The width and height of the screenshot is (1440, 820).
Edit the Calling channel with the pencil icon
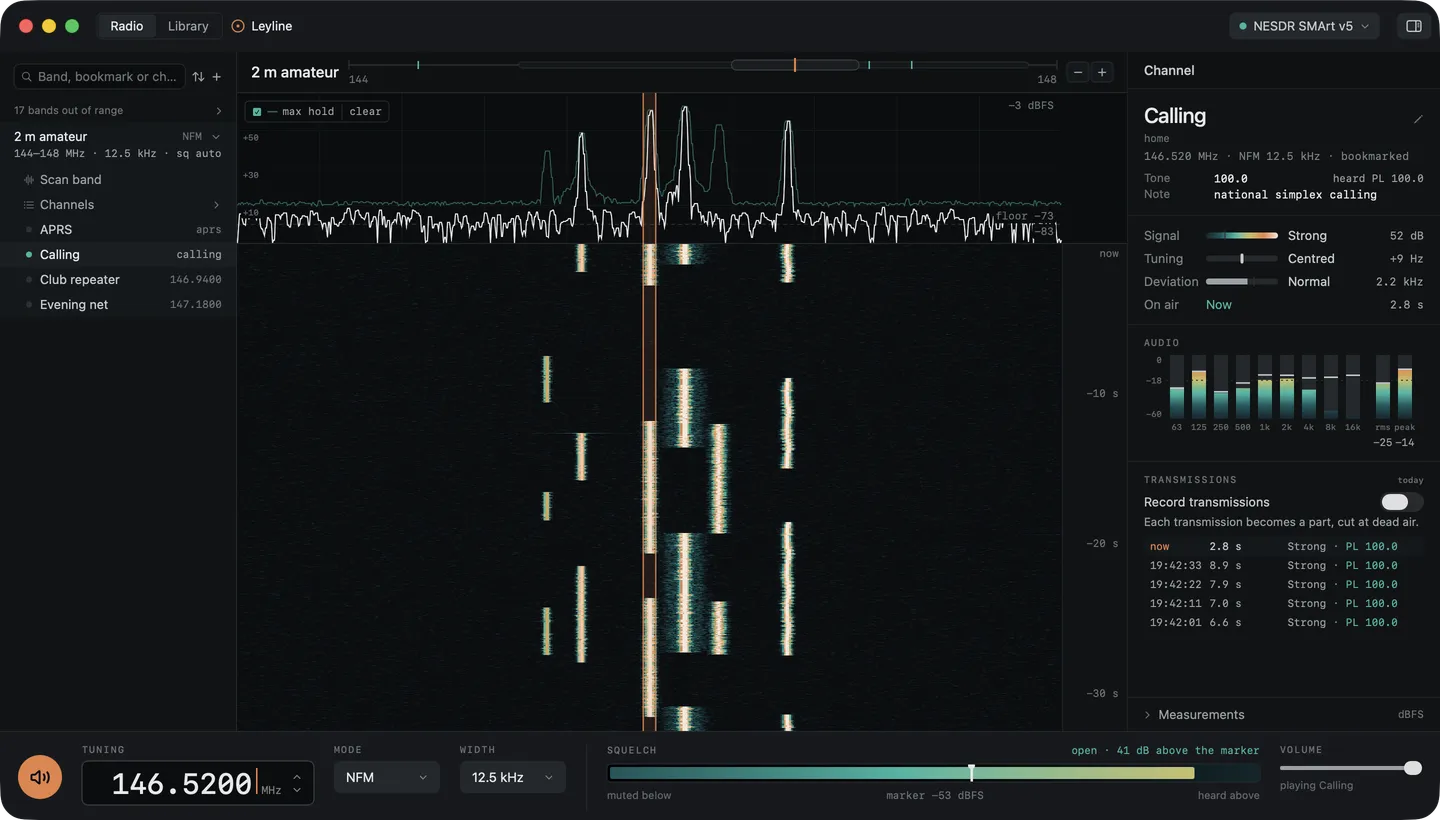pyautogui.click(x=1417, y=119)
